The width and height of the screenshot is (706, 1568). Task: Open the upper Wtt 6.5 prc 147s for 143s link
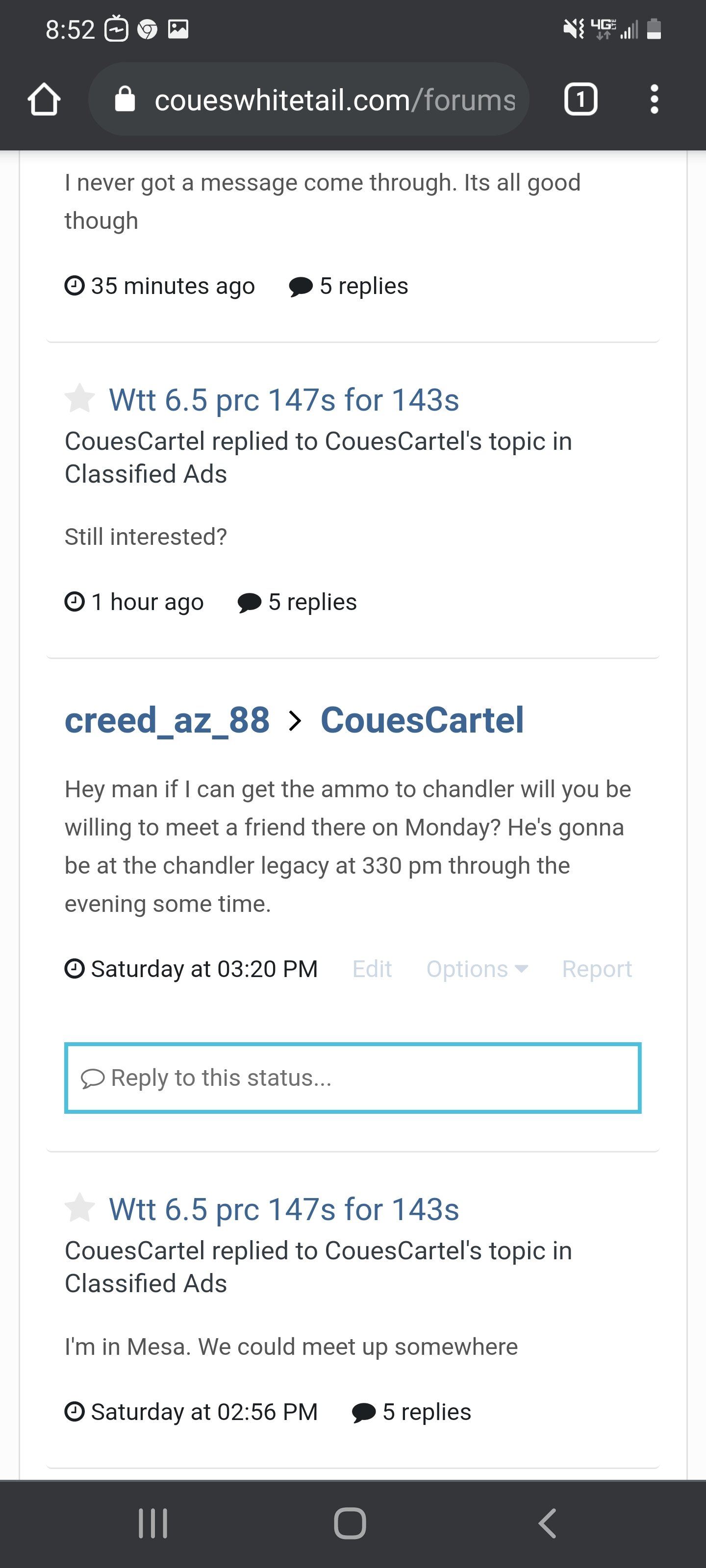[x=284, y=400]
